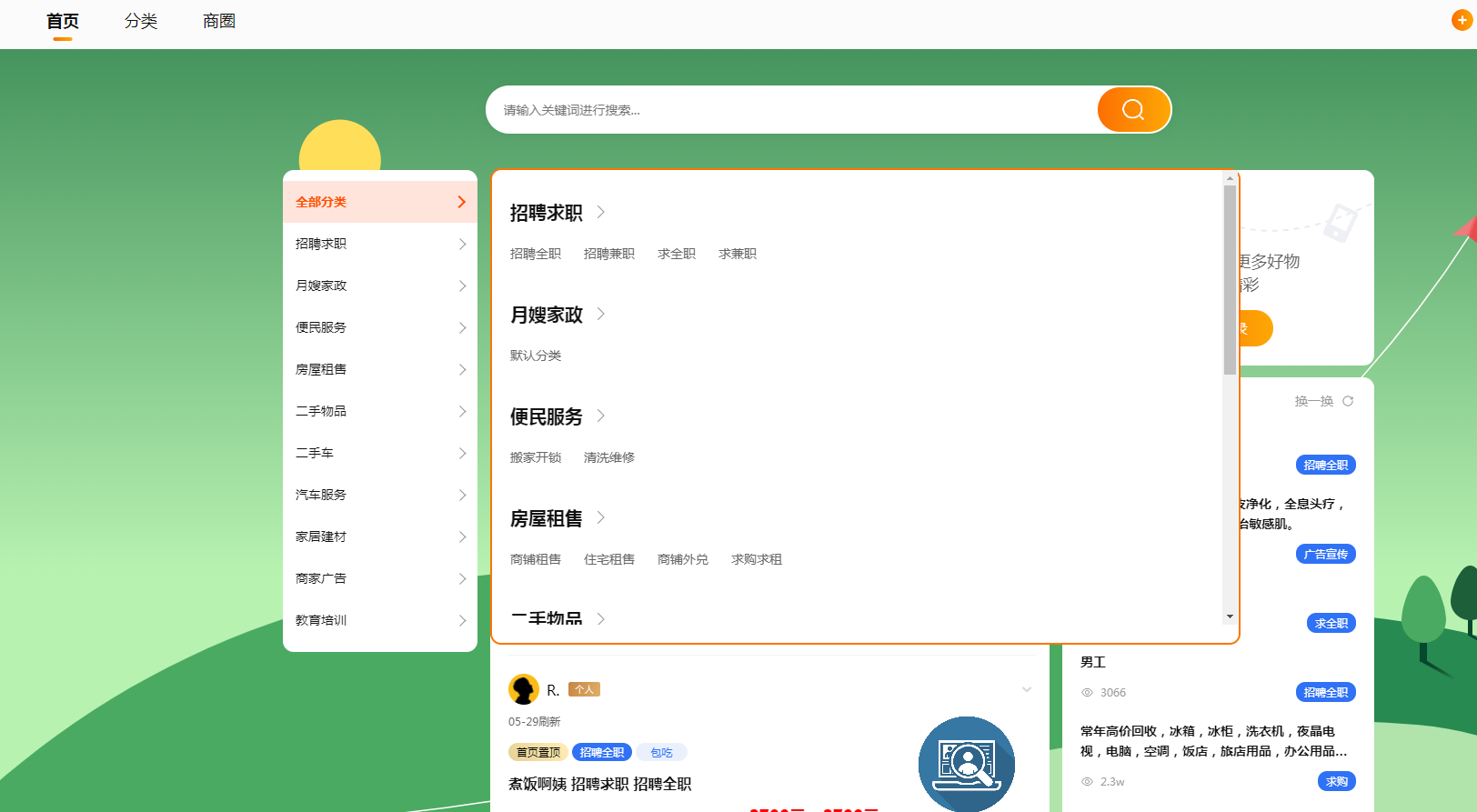The image size is (1477, 812).
Task: Open the 招聘兼职 subcategory link
Action: [608, 254]
